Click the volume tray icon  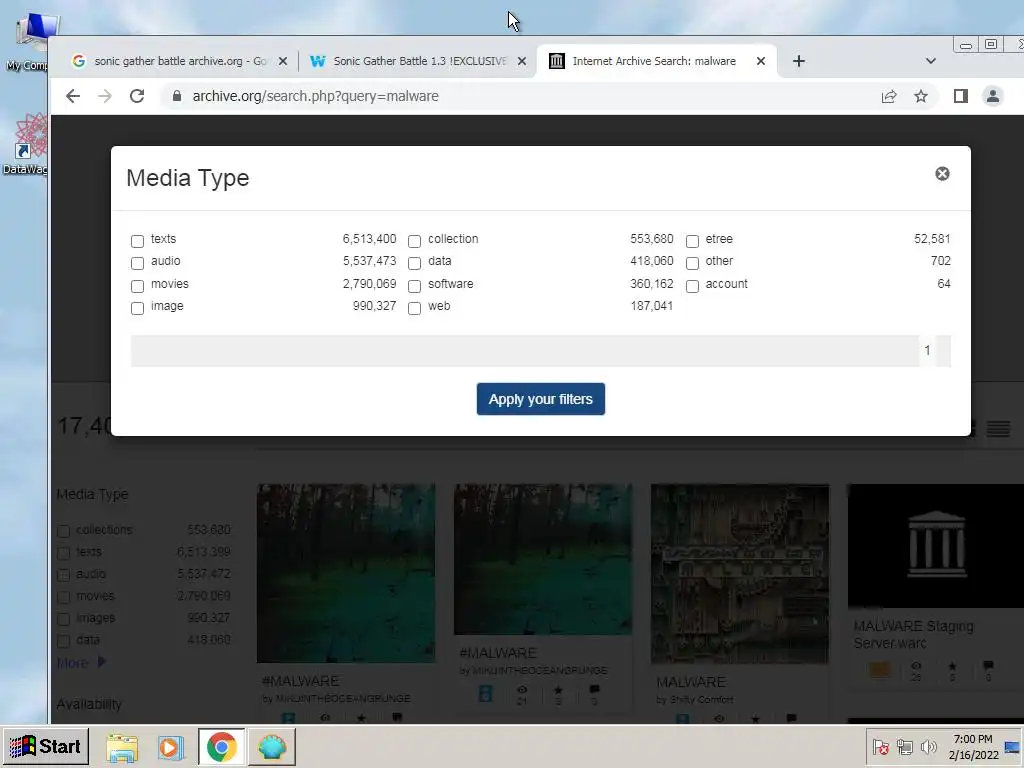point(928,746)
